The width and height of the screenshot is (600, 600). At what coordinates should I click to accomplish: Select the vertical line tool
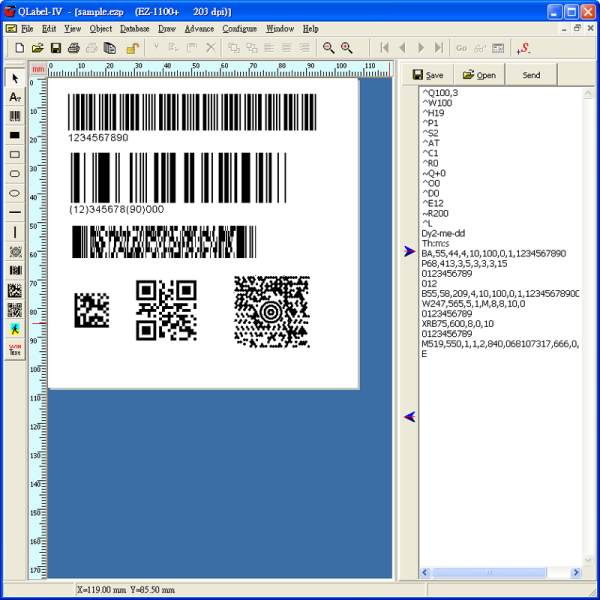(x=15, y=232)
